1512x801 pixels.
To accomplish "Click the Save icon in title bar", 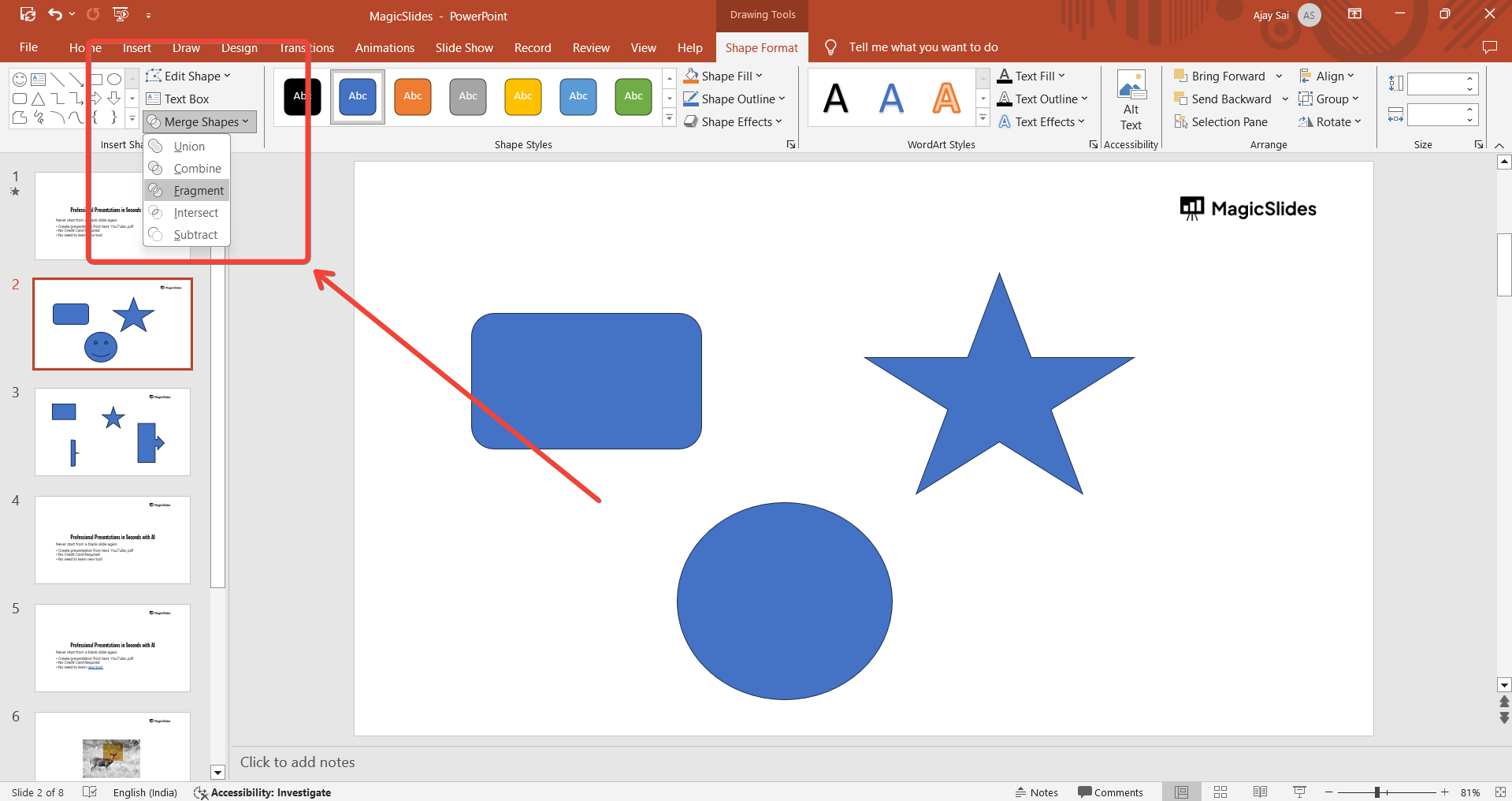I will coord(28,14).
